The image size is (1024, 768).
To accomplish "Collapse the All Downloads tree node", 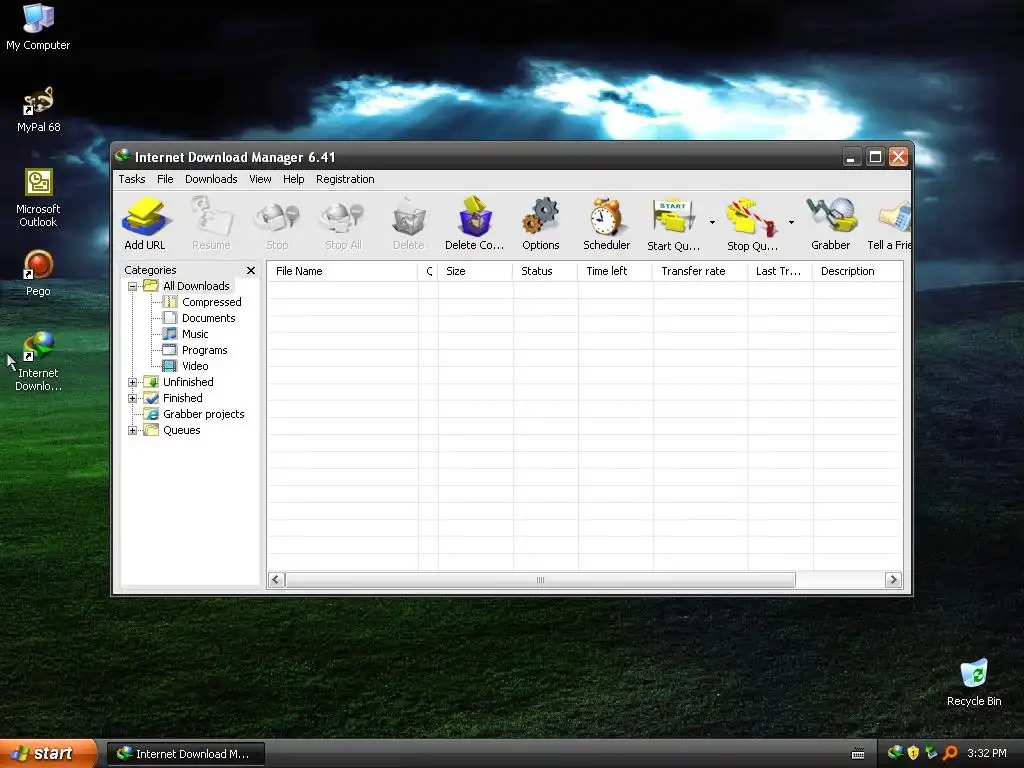I will 133,286.
